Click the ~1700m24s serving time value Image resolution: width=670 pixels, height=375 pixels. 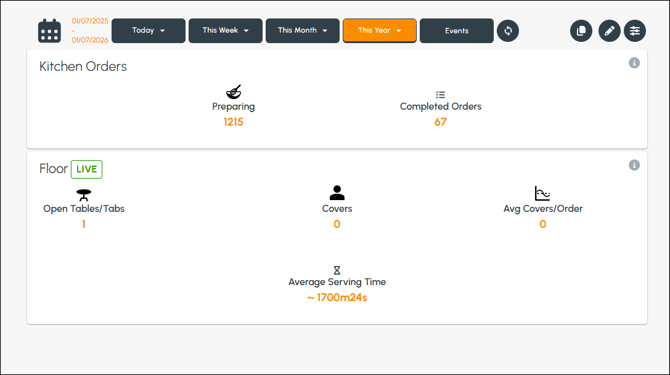(337, 298)
